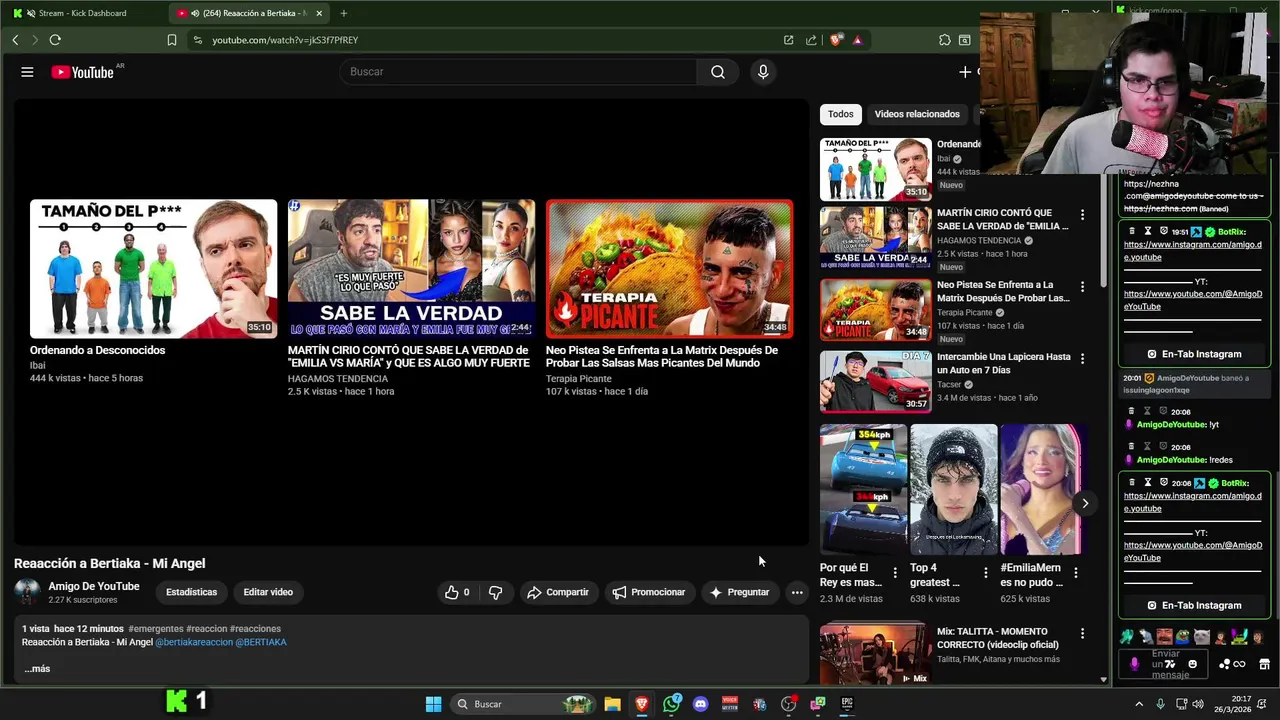The height and width of the screenshot is (720, 1280).
Task: Select the 'Todos' filter chip
Action: click(841, 114)
